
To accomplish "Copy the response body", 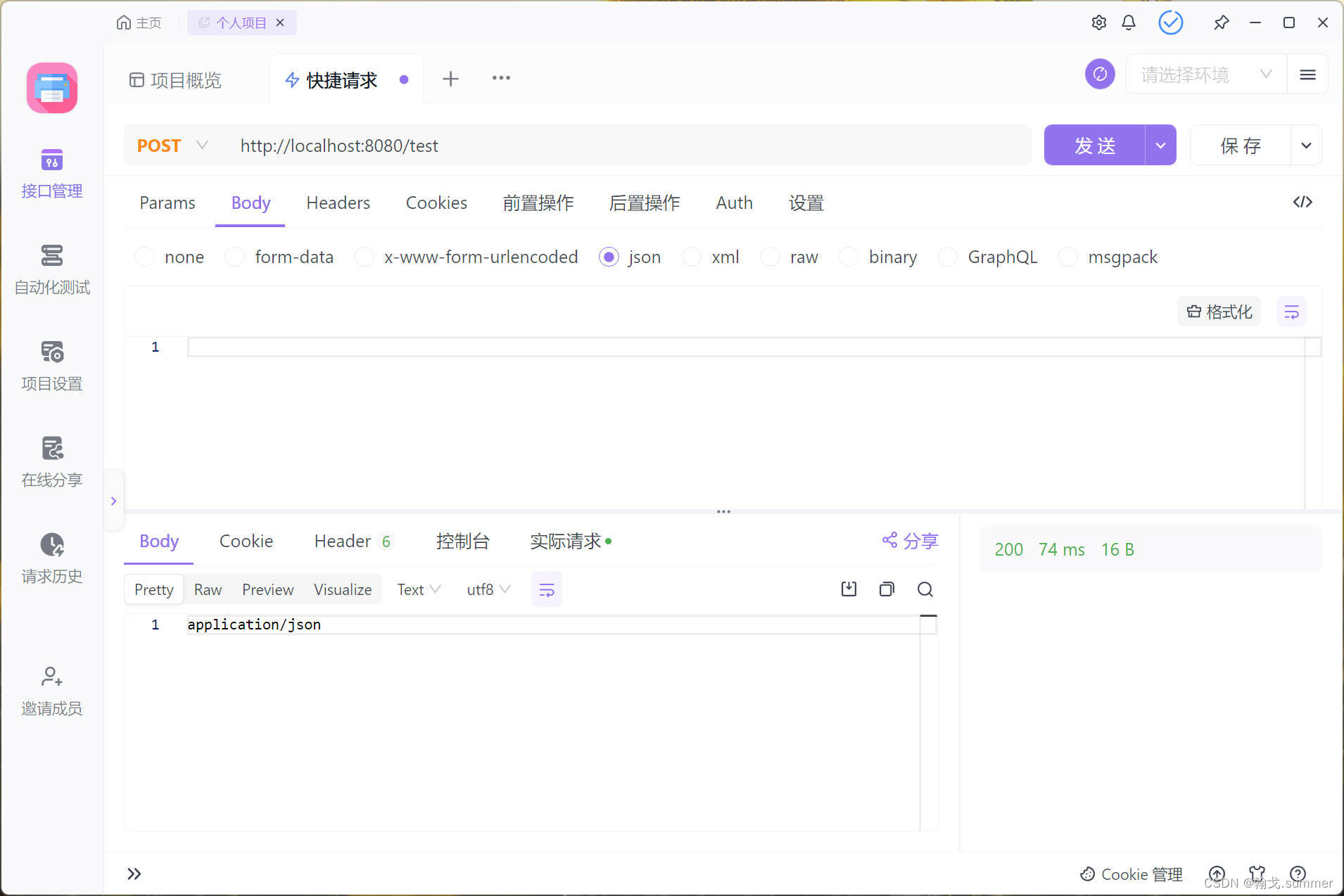I will click(886, 589).
